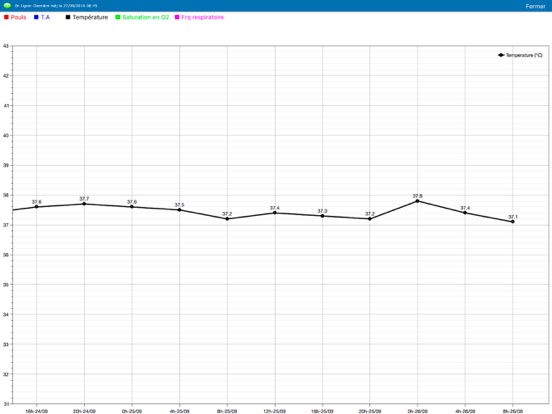The height and width of the screenshot is (414, 552).
Task: Click the 4h-26/09 axis label
Action: (465, 411)
